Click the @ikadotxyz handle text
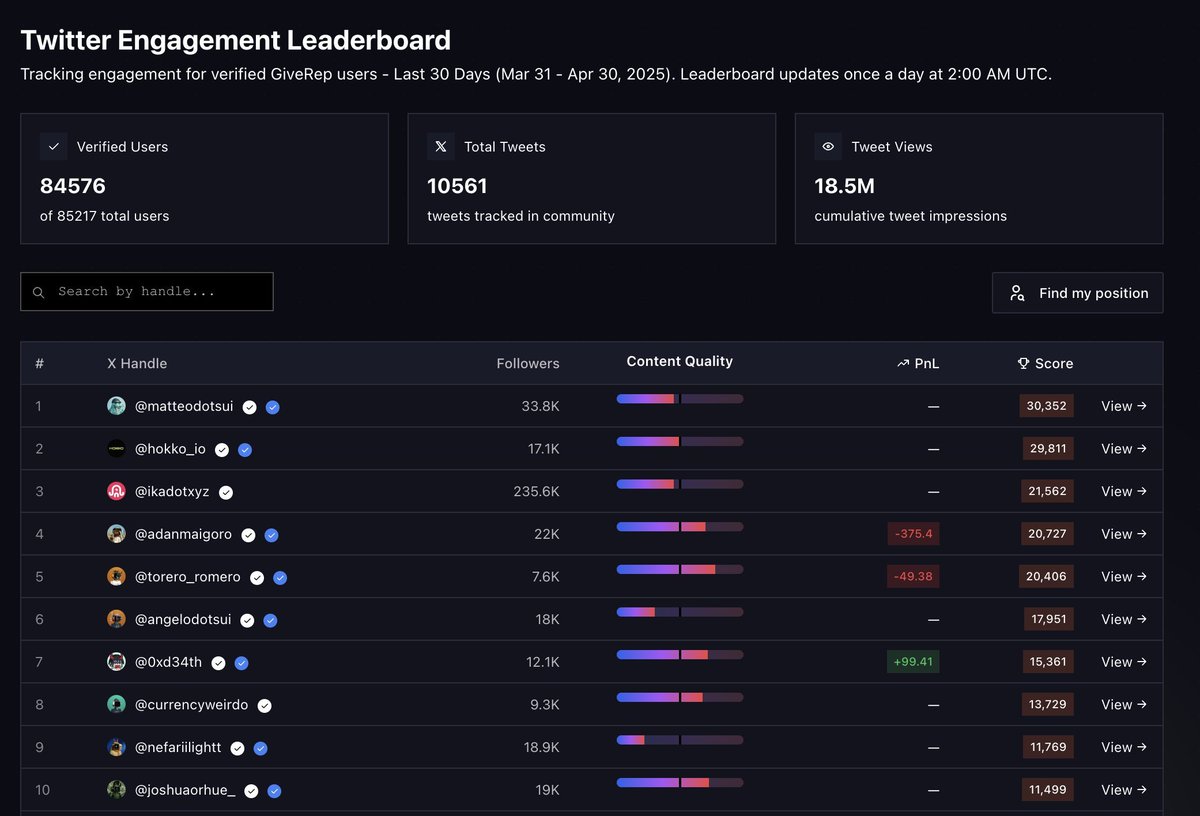Viewport: 1200px width, 816px height. click(172, 491)
